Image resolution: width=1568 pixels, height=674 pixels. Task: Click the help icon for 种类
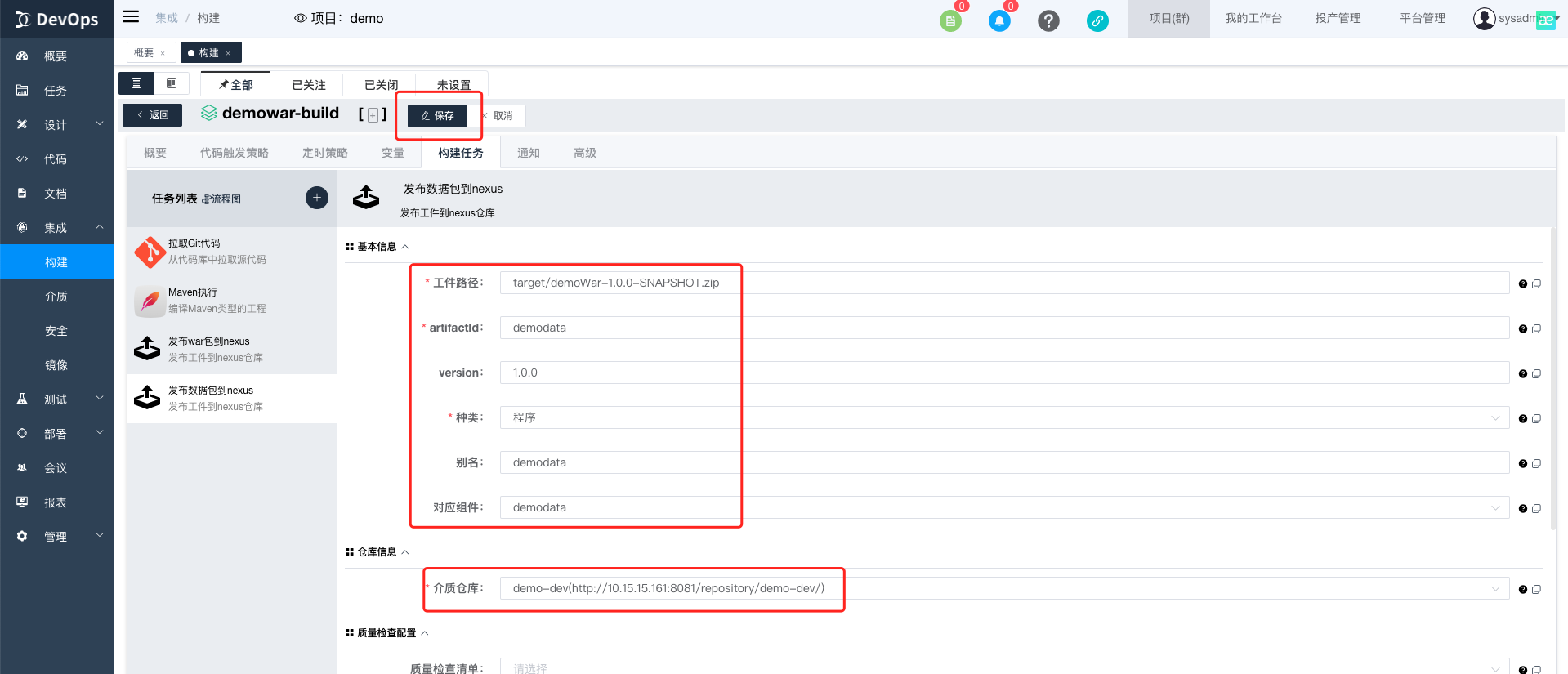click(1523, 419)
